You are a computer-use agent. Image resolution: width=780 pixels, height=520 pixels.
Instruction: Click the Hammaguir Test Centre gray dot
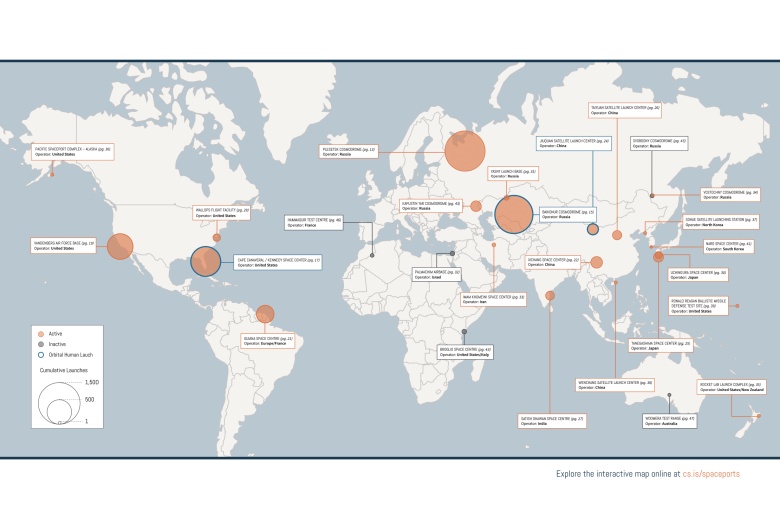point(372,255)
